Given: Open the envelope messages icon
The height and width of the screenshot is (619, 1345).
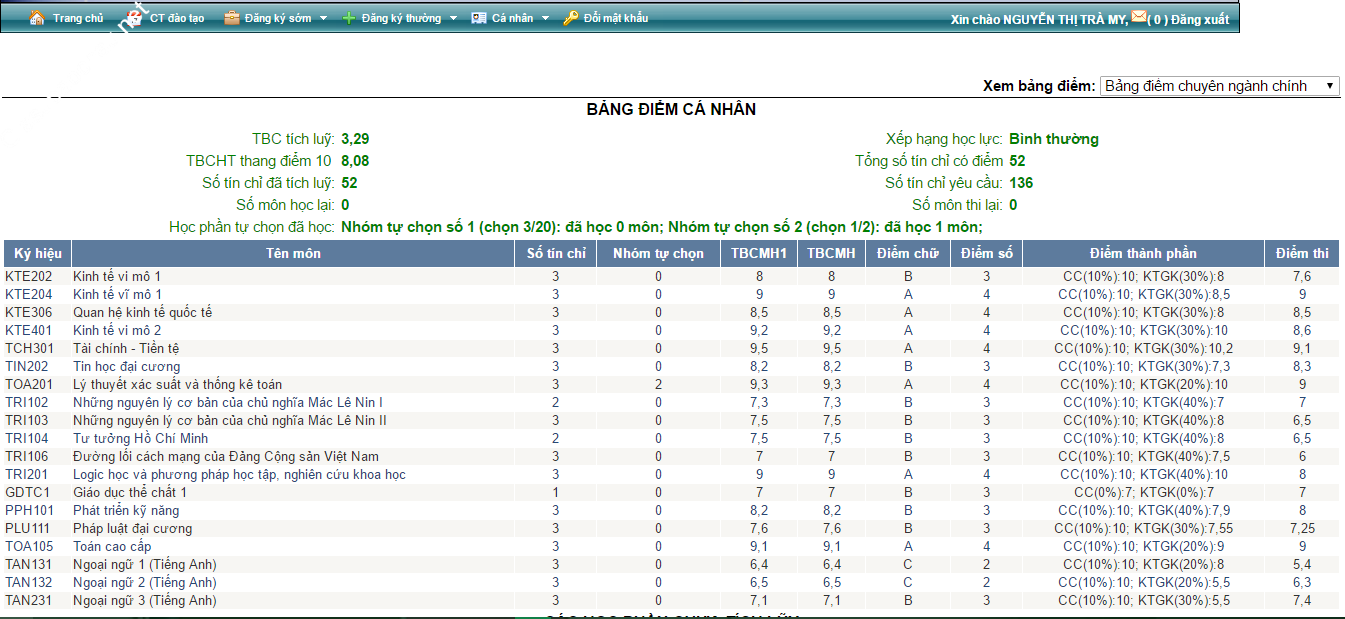Looking at the screenshot, I should coord(1139,16).
